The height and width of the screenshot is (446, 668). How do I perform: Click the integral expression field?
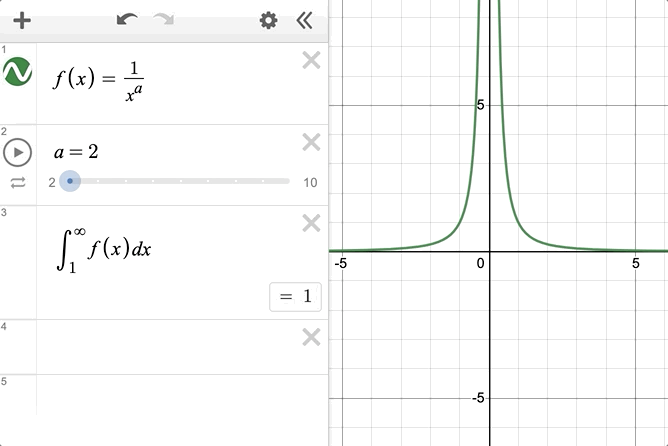click(105, 249)
